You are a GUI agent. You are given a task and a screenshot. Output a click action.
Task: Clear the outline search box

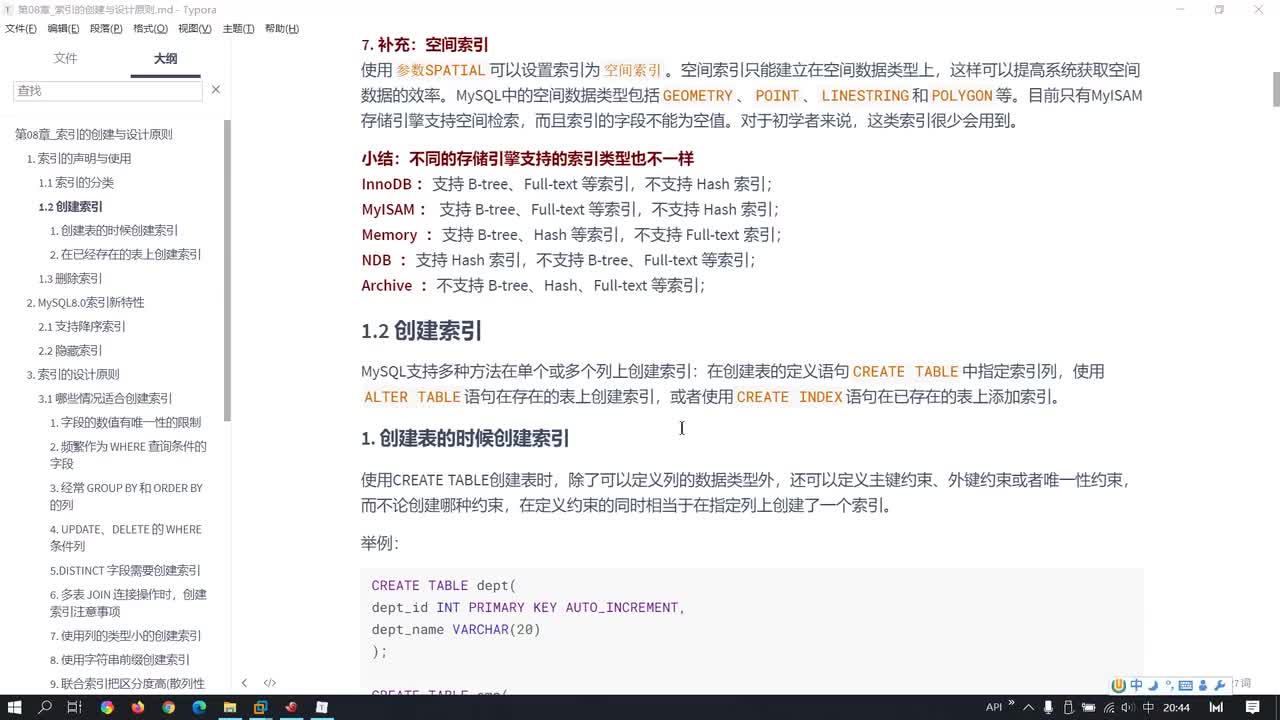[215, 90]
